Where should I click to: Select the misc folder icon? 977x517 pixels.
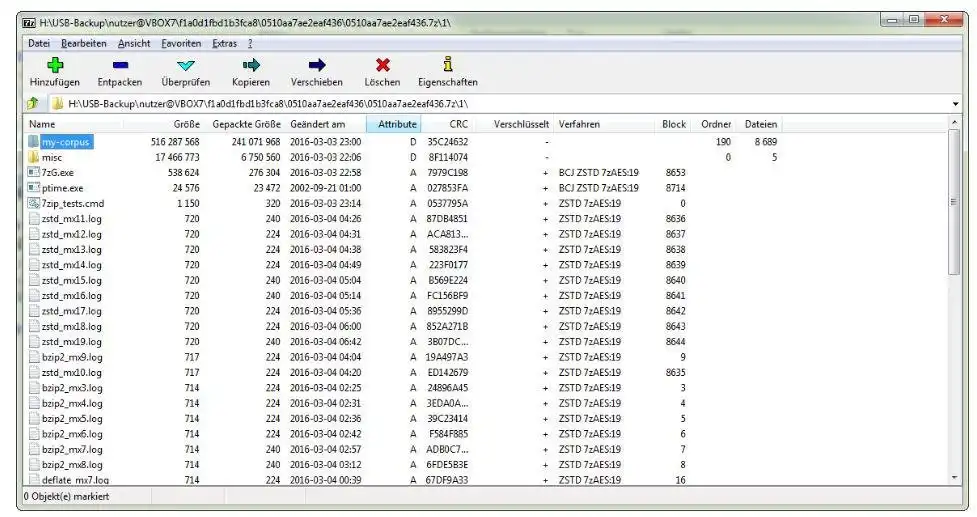point(34,157)
